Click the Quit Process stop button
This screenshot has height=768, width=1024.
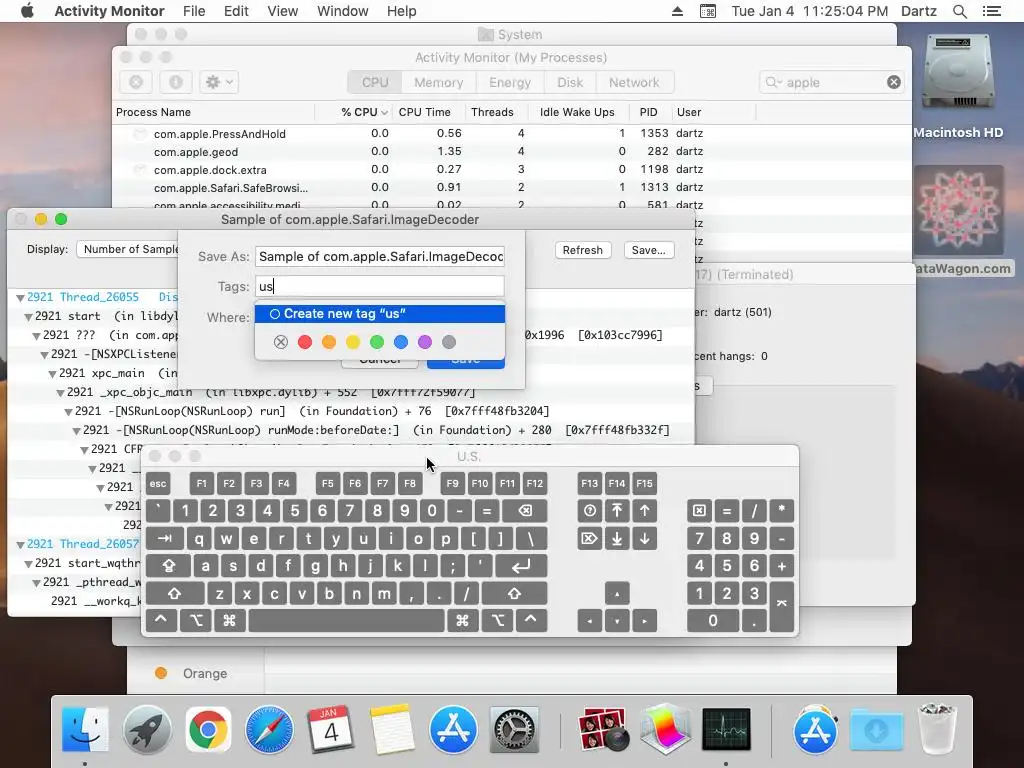click(x=136, y=82)
